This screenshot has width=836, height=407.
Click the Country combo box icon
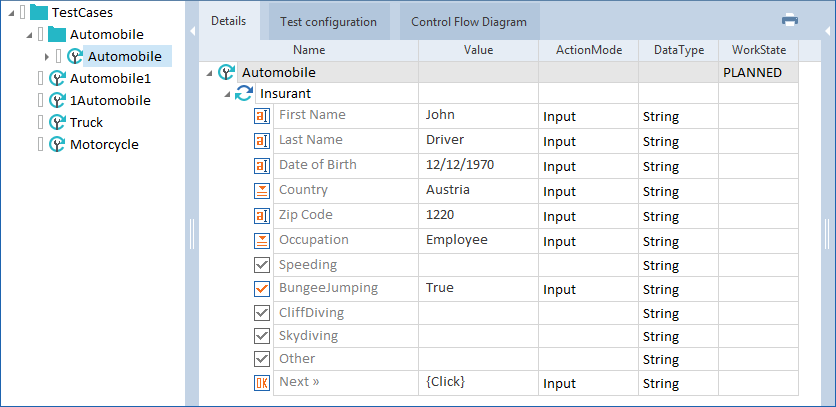262,190
